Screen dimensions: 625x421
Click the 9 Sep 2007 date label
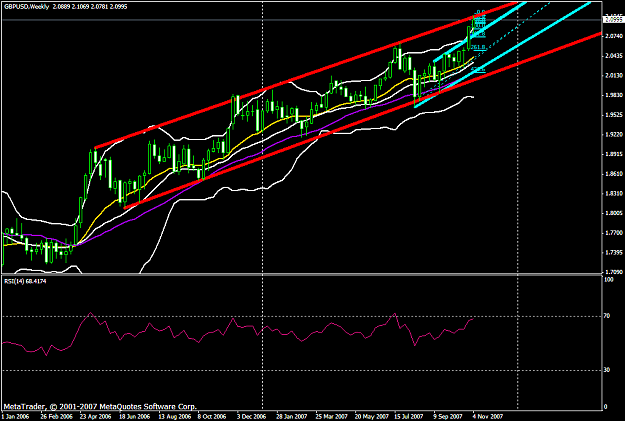448,417
